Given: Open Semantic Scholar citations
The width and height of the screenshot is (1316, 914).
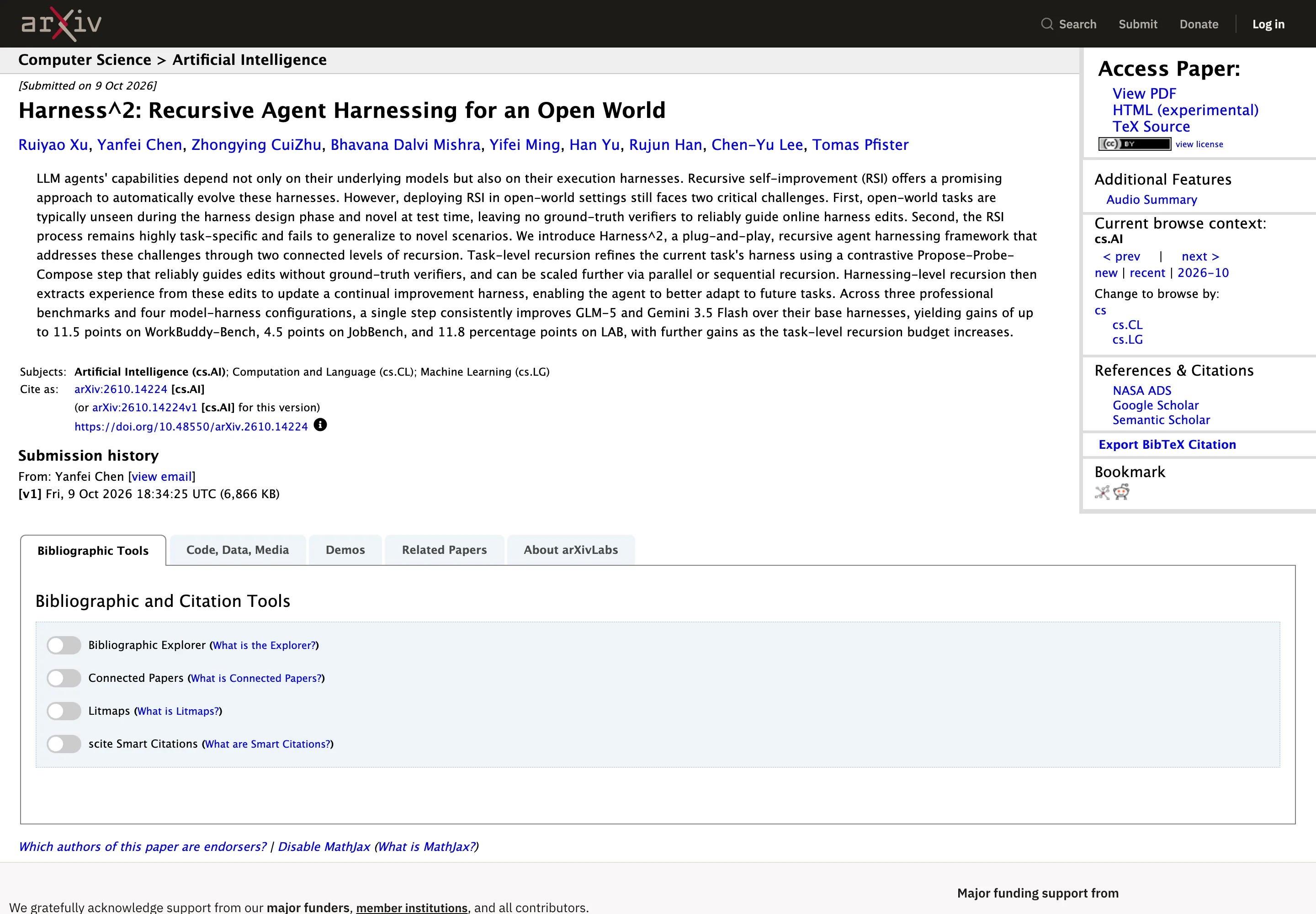Looking at the screenshot, I should click(x=1162, y=420).
